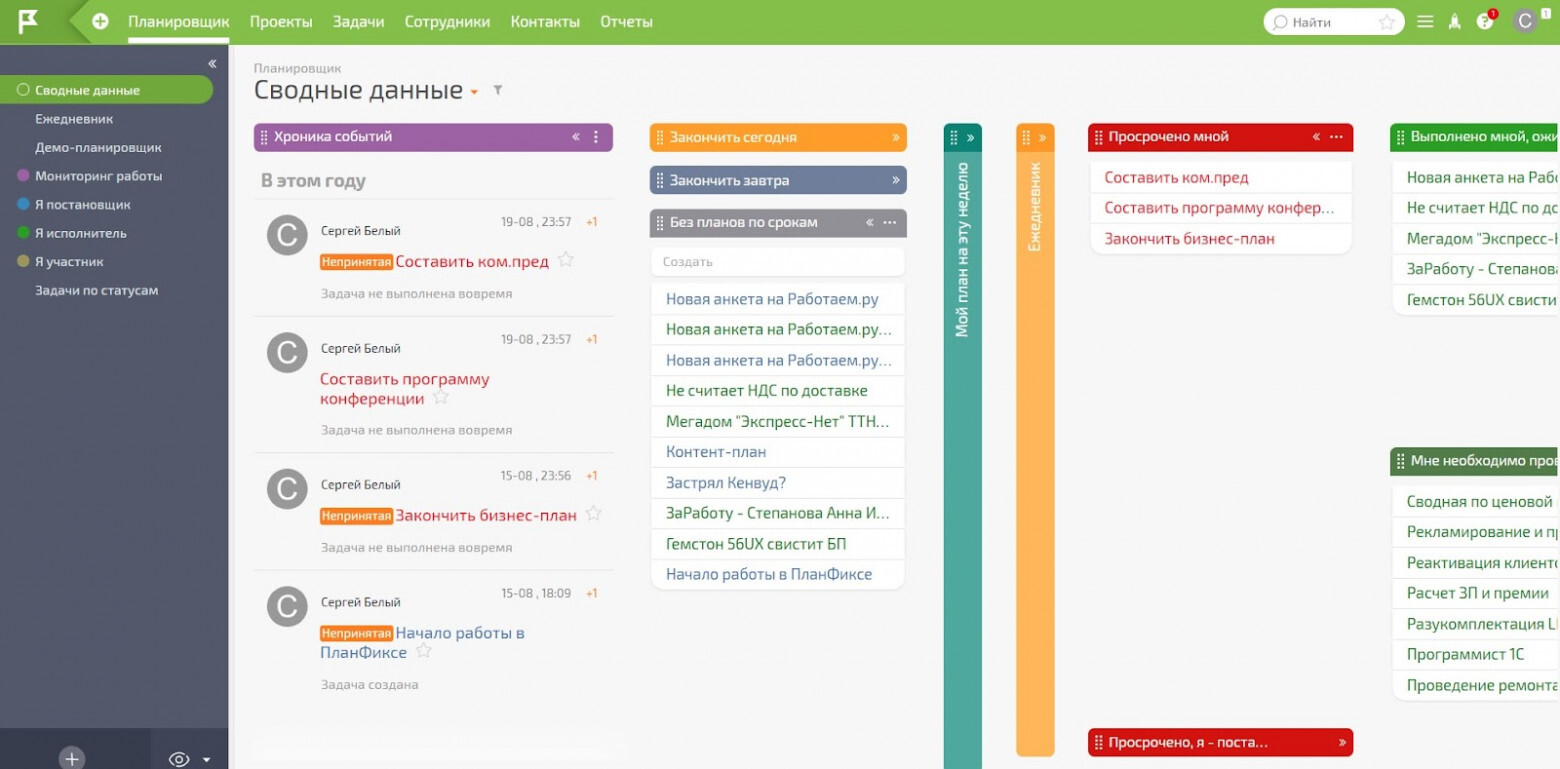1560x769 pixels.
Task: Open the Проекты menu item
Action: [281, 22]
